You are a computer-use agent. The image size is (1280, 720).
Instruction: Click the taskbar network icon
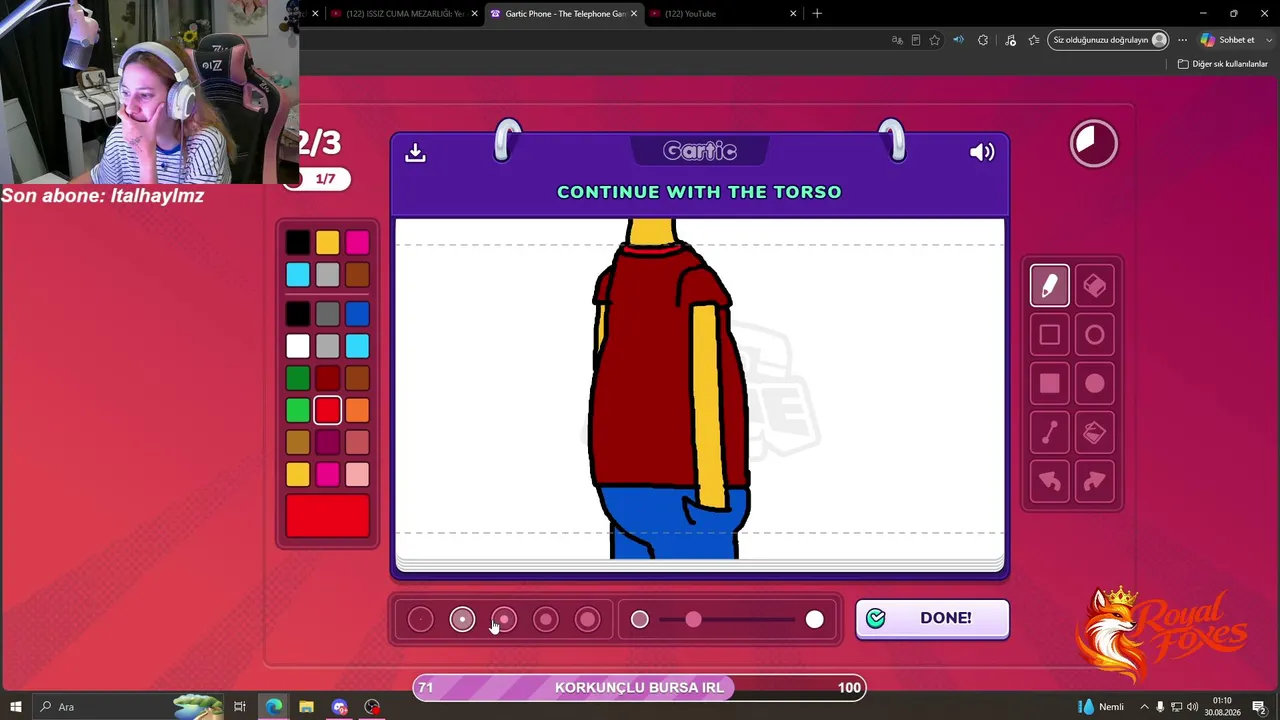[1176, 707]
